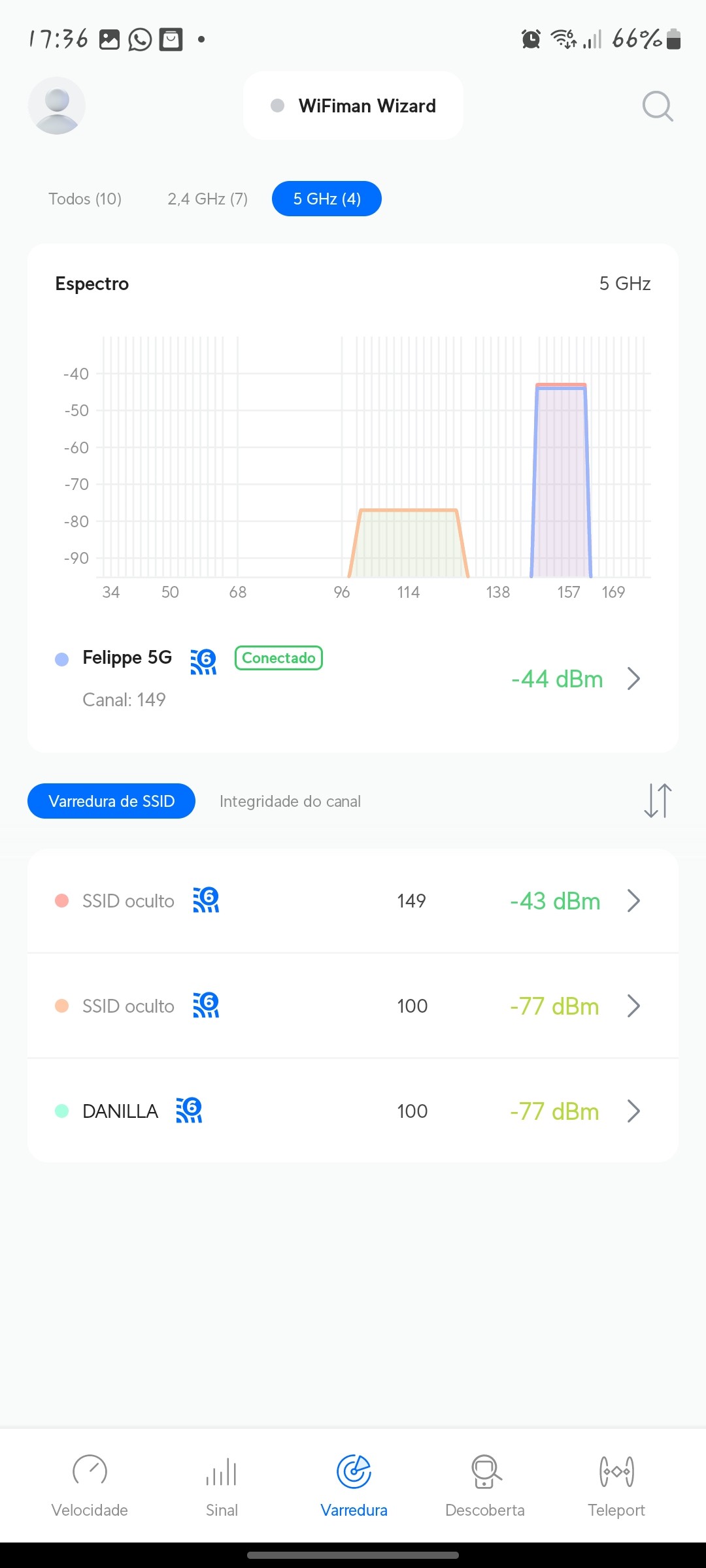
Task: Expand hidden SSID at -43 dBm chevron
Action: point(633,901)
